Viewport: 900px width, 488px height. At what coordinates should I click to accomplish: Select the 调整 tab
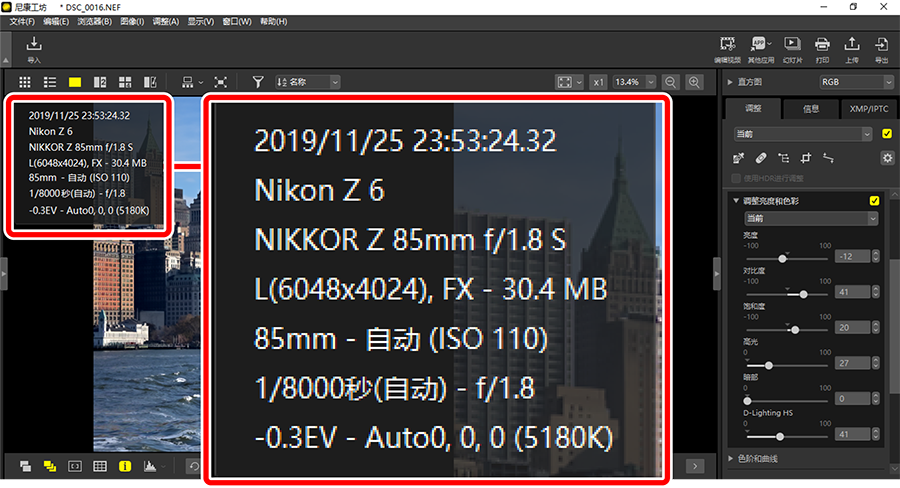(x=753, y=108)
